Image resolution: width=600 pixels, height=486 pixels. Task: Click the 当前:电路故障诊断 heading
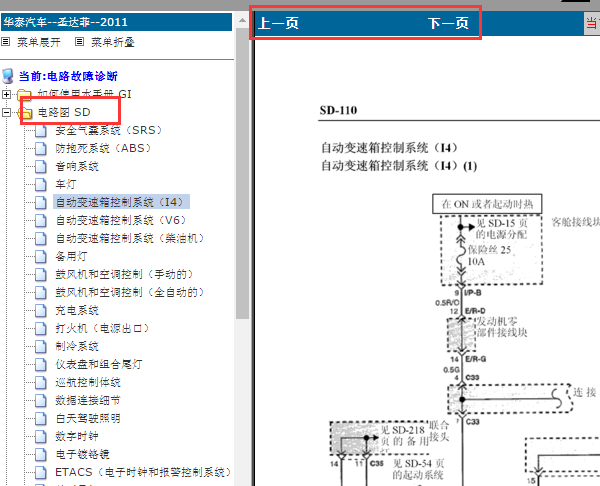click(68, 76)
